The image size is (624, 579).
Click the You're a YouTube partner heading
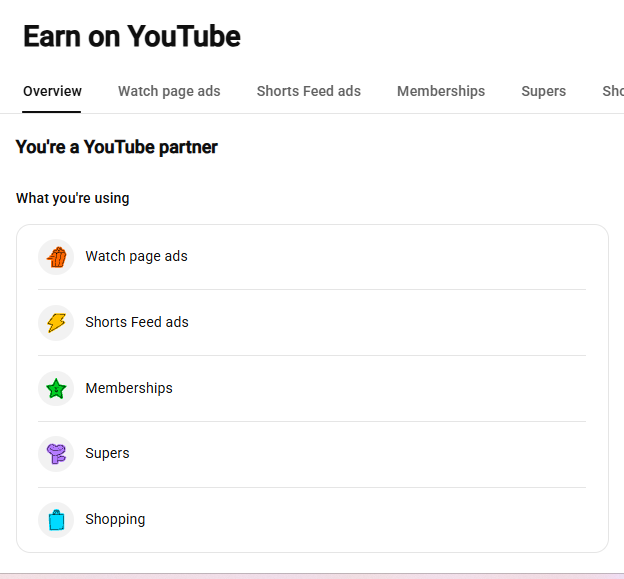tap(117, 147)
